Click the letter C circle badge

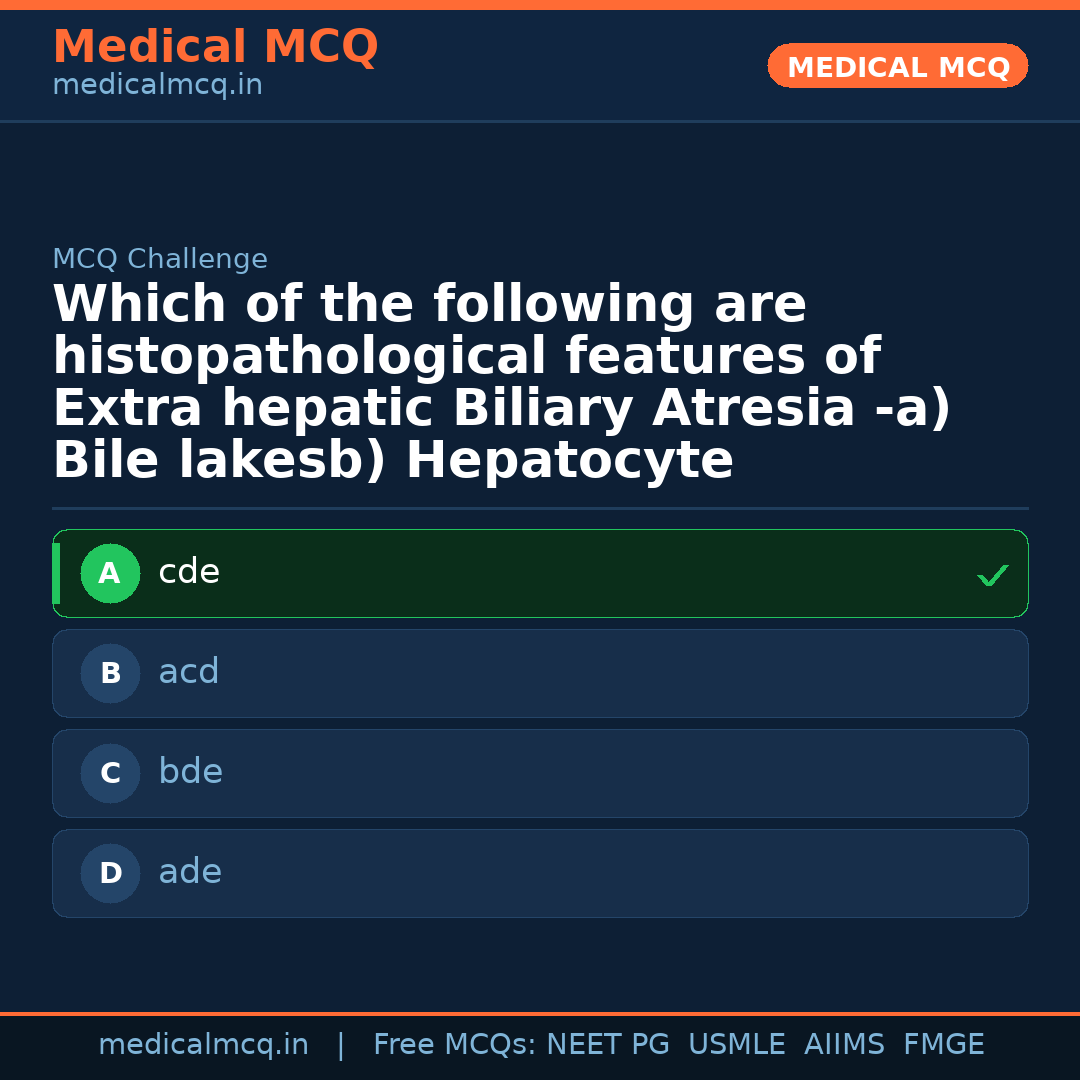pyautogui.click(x=110, y=773)
